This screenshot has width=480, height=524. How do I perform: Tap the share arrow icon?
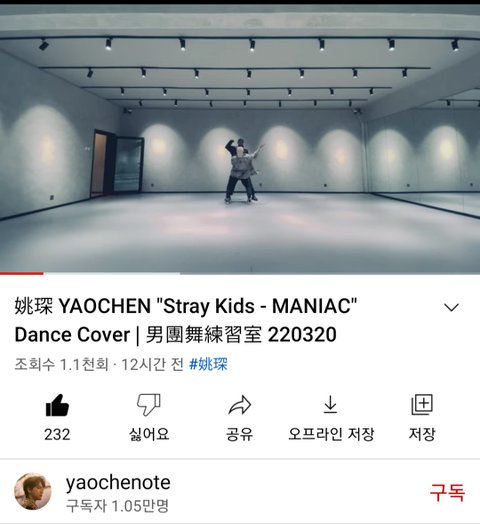pyautogui.click(x=240, y=405)
